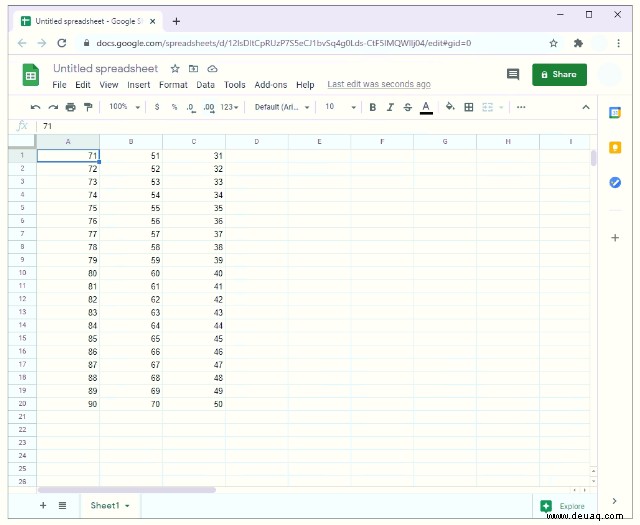640x525 pixels.
Task: Toggle bold formatting
Action: (x=372, y=107)
